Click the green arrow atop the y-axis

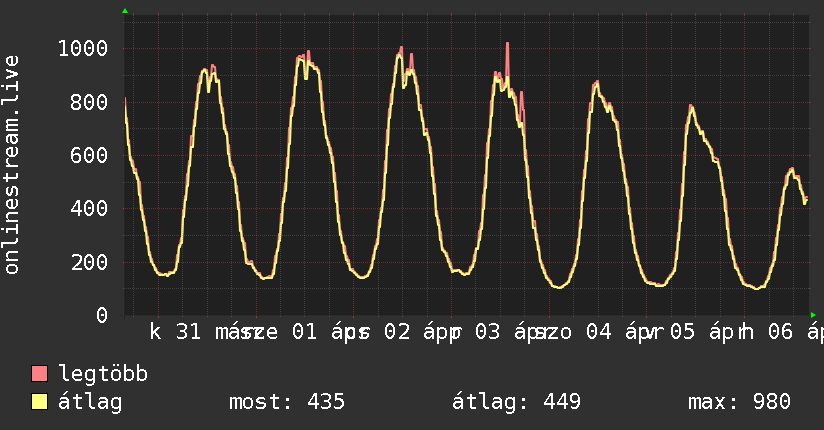[125, 11]
